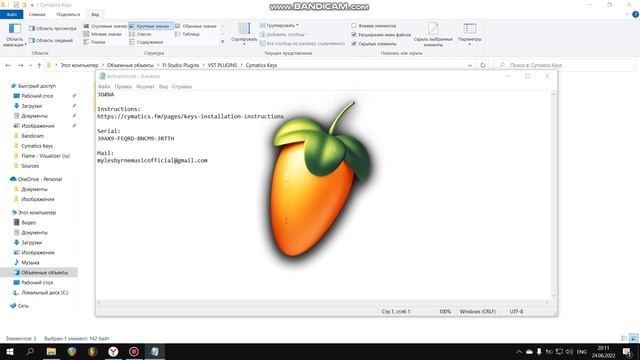
Task: Open recent locations dropdown next to forward arrow
Action: click(30, 65)
